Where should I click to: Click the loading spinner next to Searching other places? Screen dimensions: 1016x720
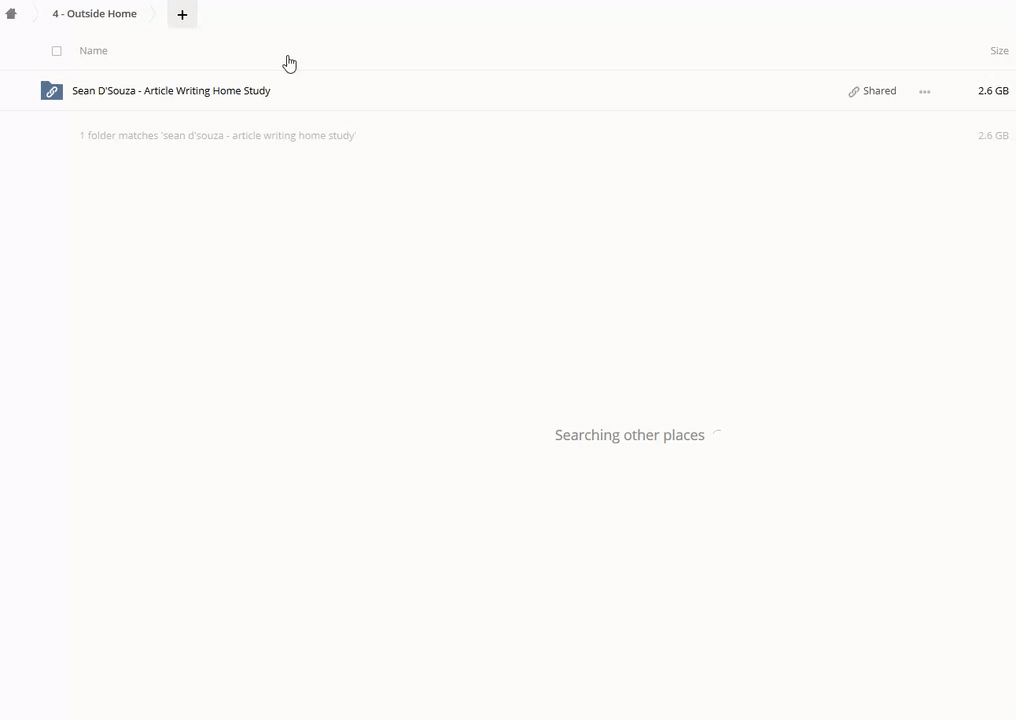click(x=717, y=435)
